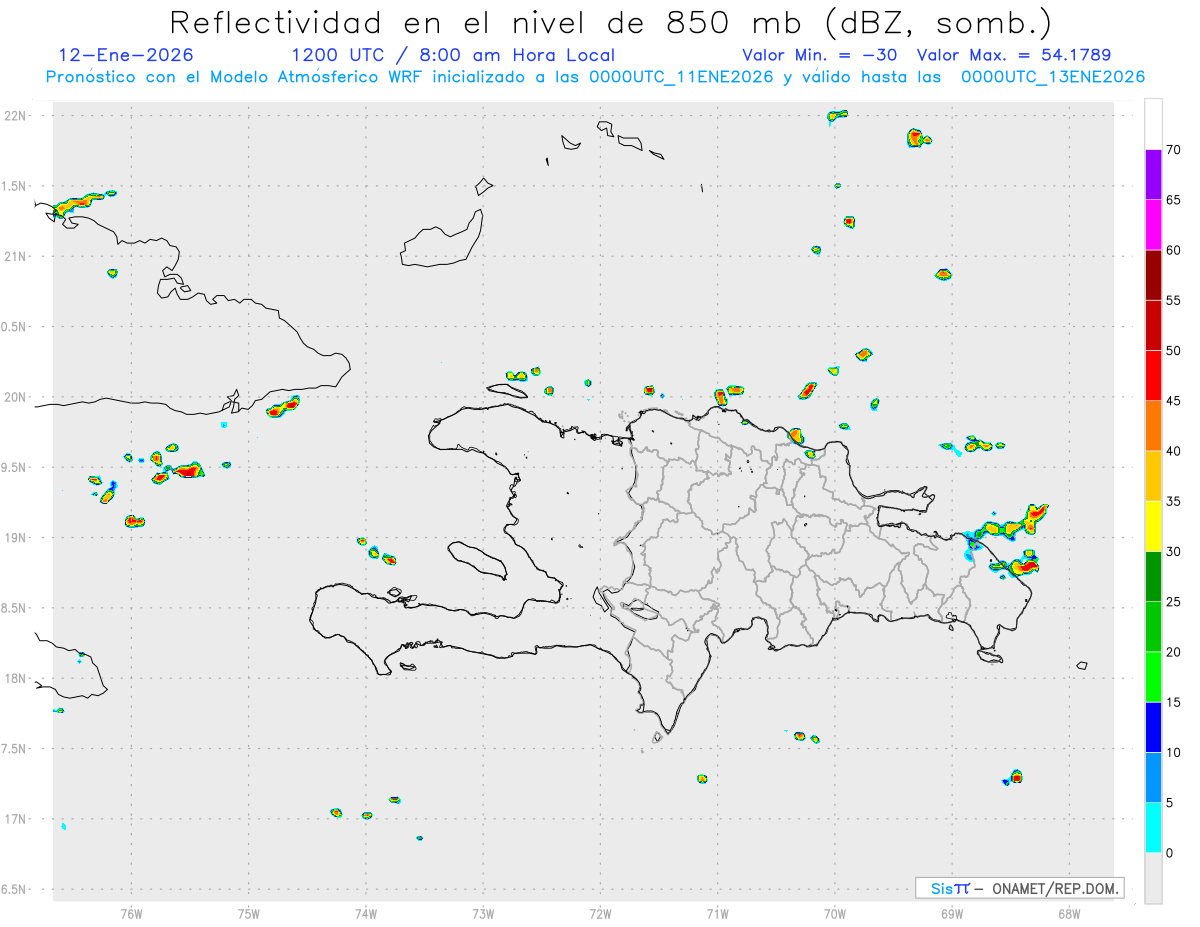The width and height of the screenshot is (1200, 927).
Task: Select the '72W' longitude label
Action: tap(601, 913)
